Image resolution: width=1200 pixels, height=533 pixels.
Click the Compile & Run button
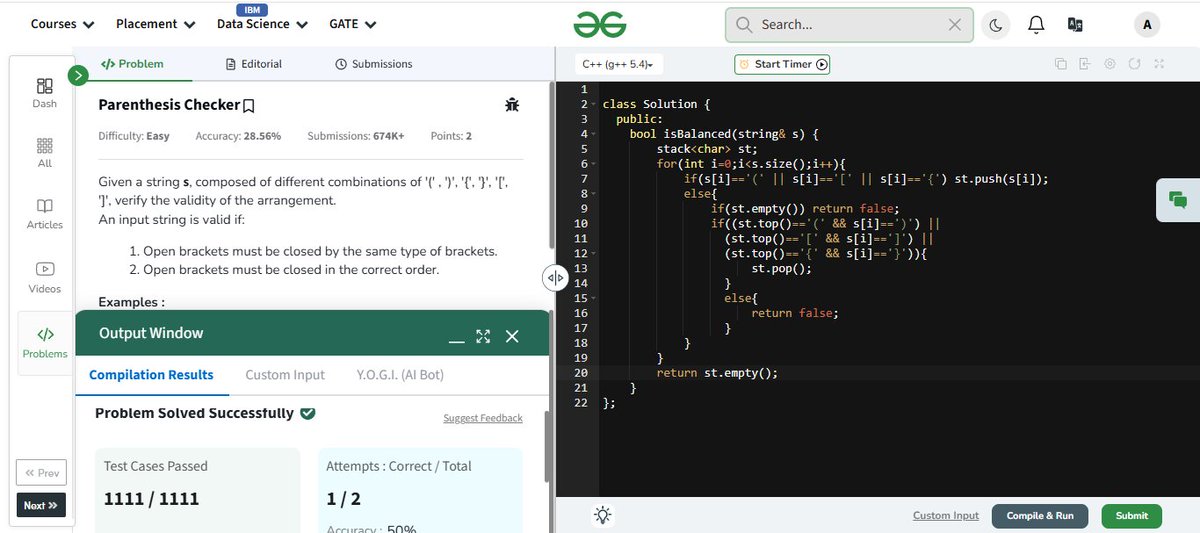point(1040,516)
